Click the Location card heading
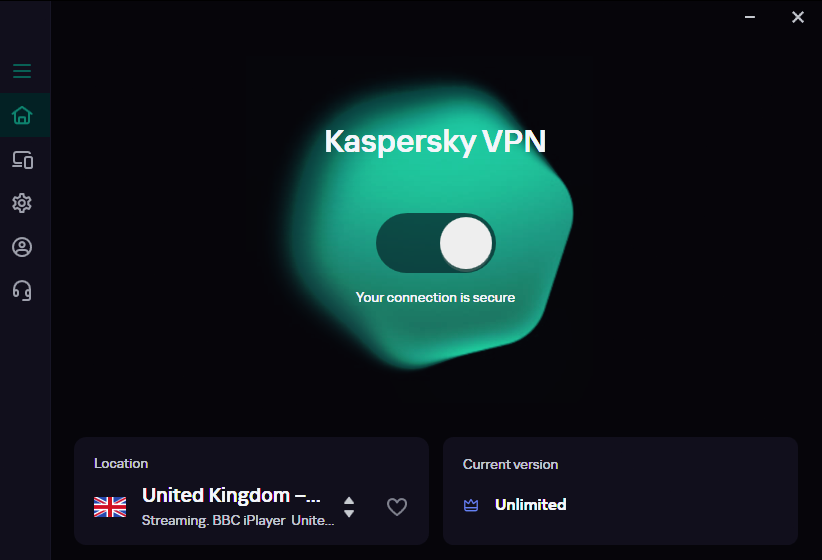The height and width of the screenshot is (560, 822). point(121,464)
